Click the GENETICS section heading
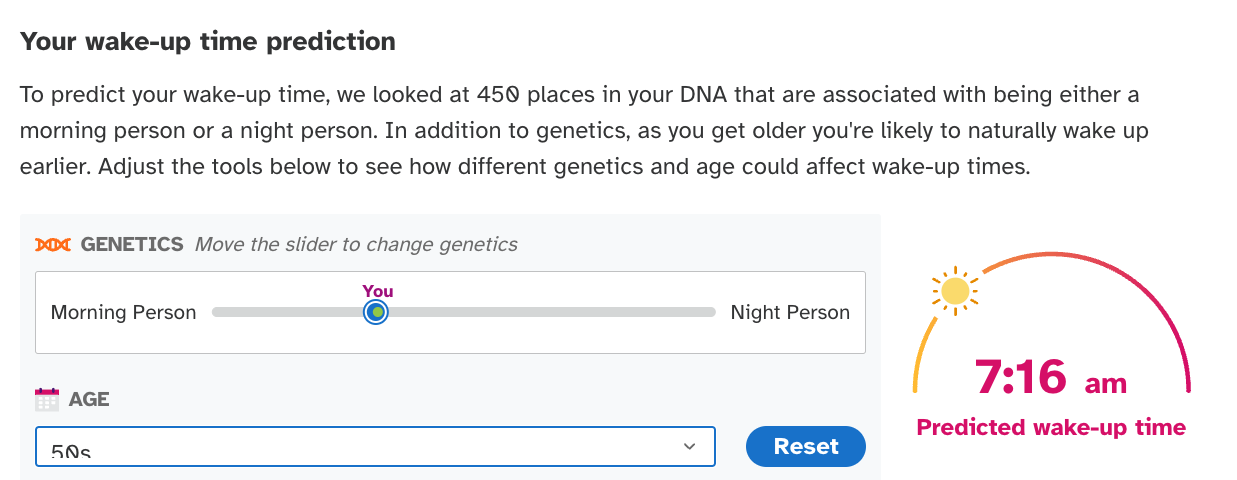Screen dimensions: 1237x480 pos(132,244)
